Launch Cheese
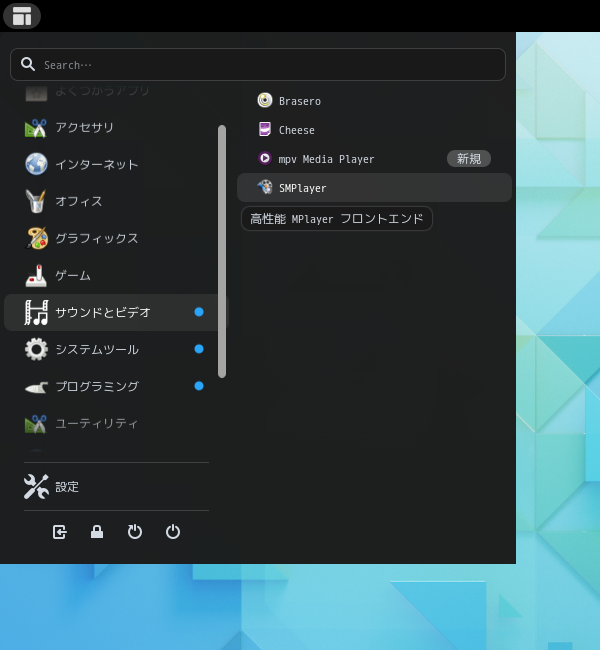This screenshot has height=650, width=600. [x=374, y=130]
